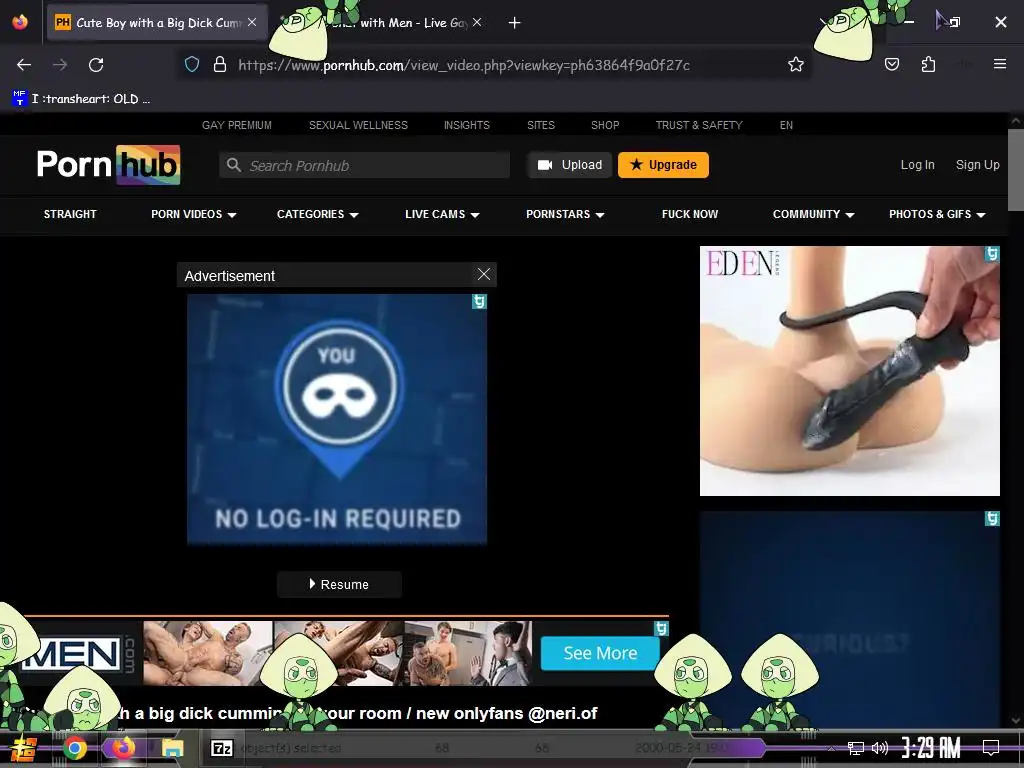The image size is (1024, 768).
Task: Open the "I :transheart: OLD" bookmark
Action: coord(82,99)
